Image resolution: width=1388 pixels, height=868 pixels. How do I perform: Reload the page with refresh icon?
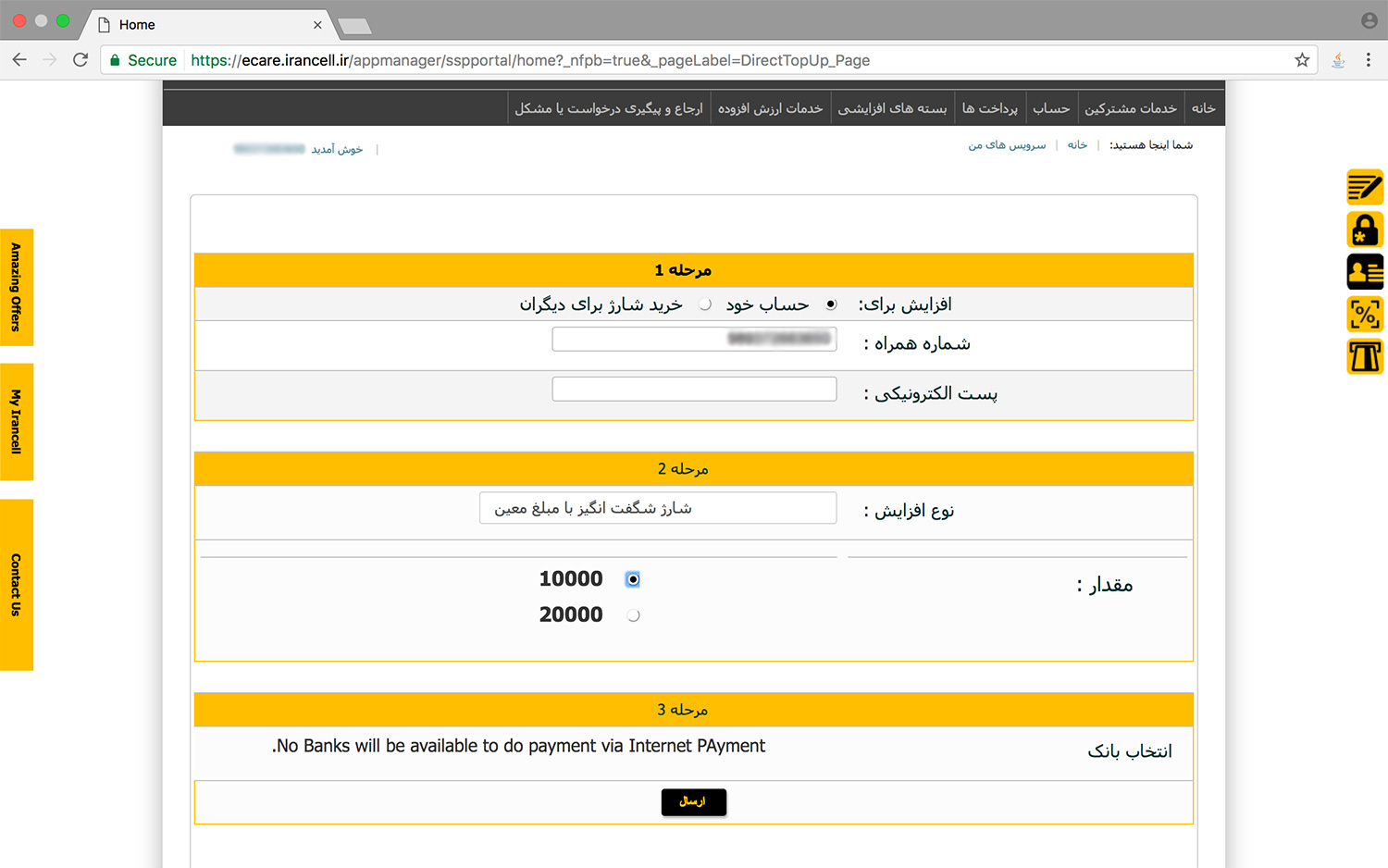pos(81,60)
